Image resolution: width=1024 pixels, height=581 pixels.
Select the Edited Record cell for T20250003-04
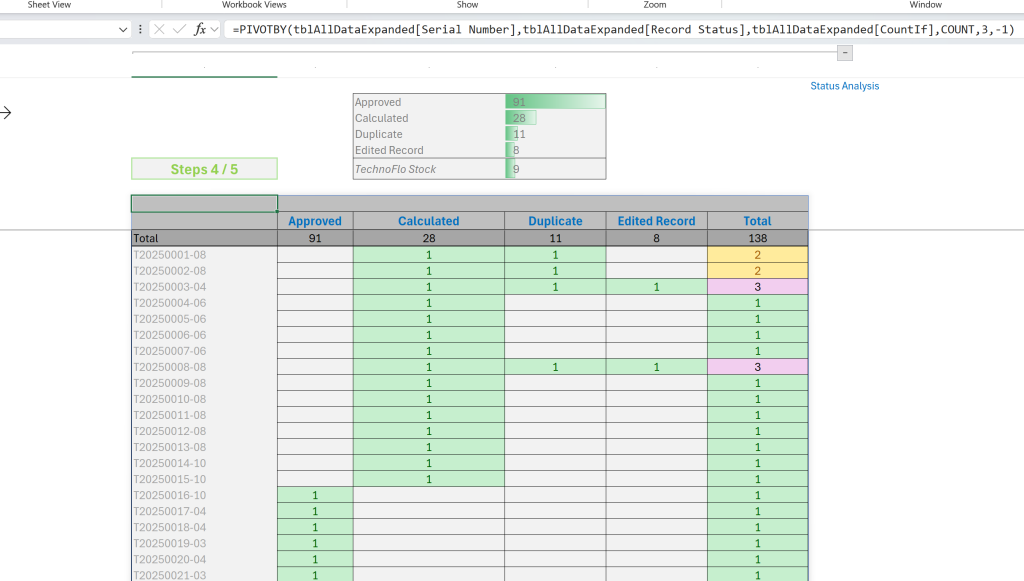pyautogui.click(x=656, y=287)
